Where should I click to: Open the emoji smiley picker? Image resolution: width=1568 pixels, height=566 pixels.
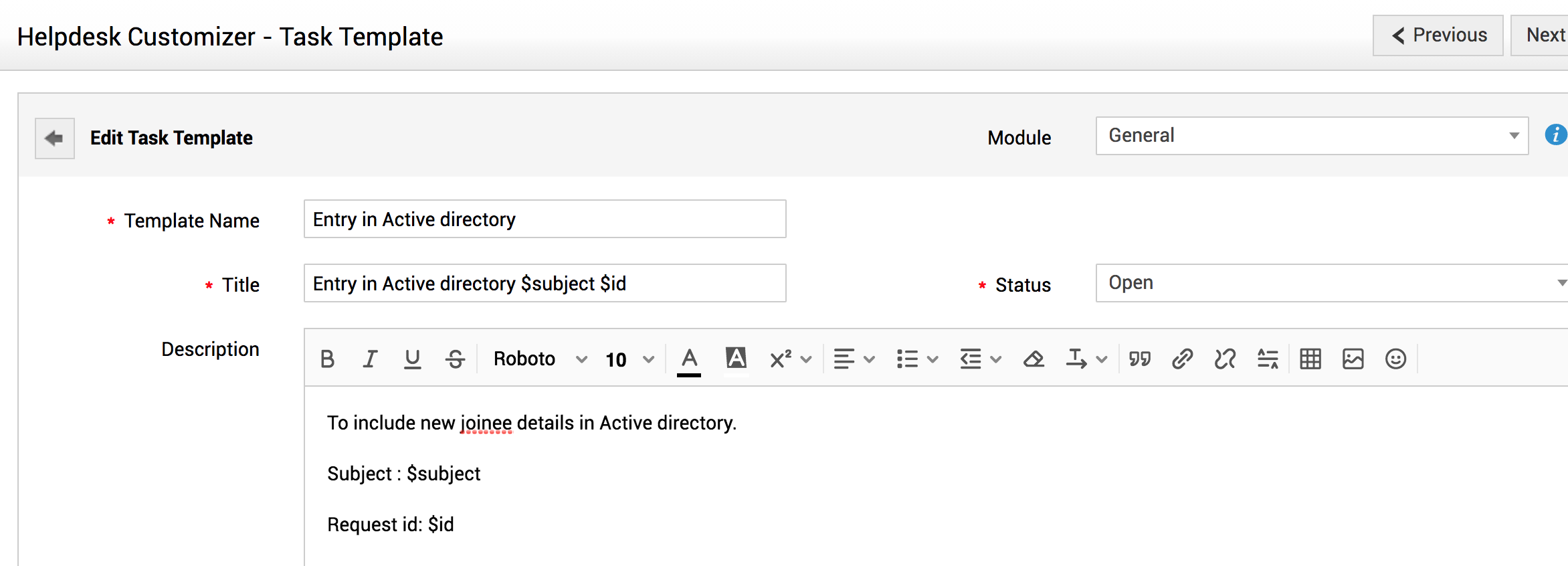(x=1395, y=359)
